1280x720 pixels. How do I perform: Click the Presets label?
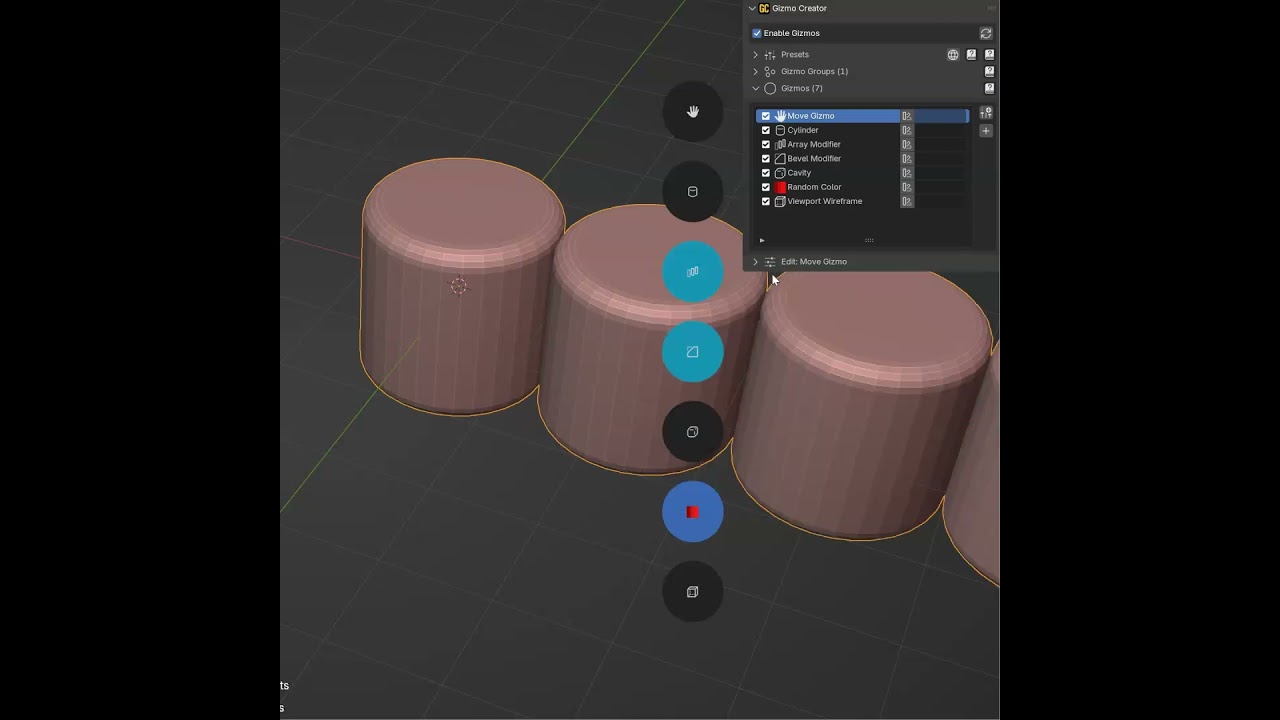795,55
